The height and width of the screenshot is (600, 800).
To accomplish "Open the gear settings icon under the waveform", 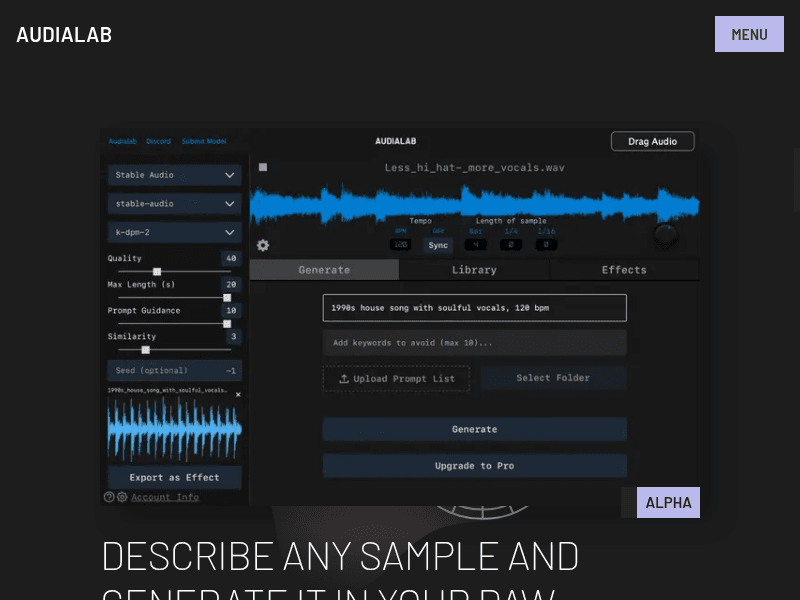I will 263,245.
